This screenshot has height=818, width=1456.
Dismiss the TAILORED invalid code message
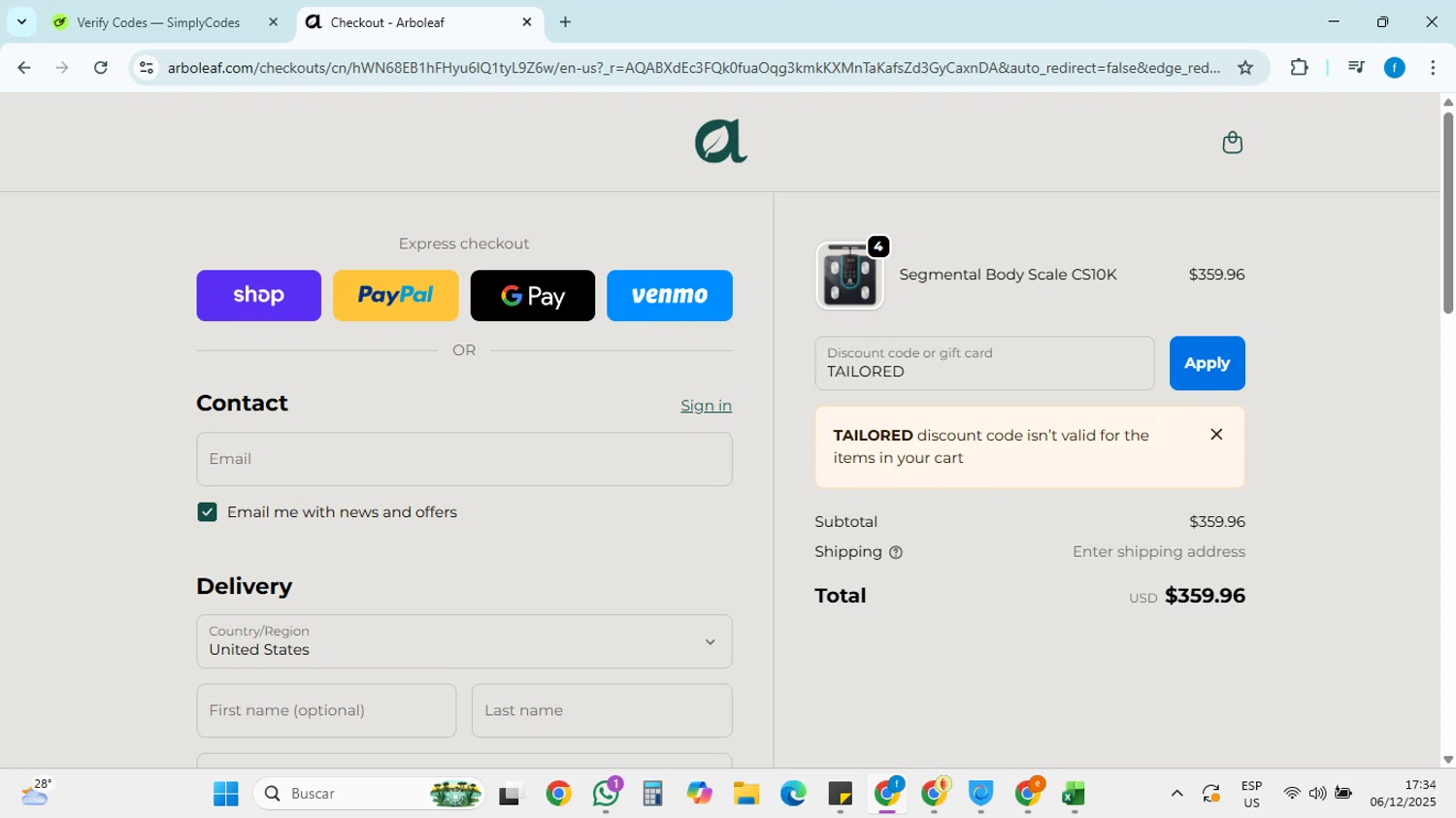[1216, 435]
